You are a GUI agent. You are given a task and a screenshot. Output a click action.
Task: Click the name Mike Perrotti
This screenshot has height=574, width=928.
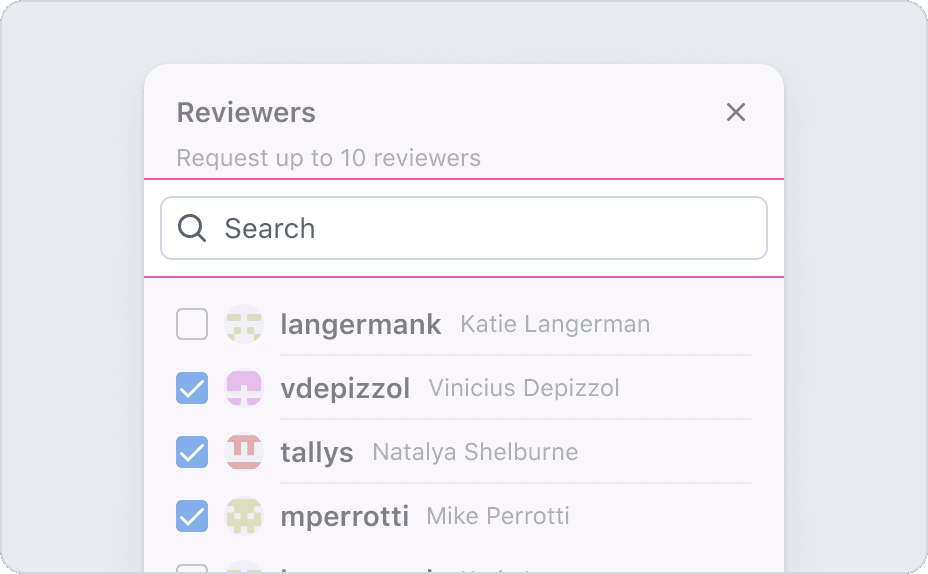tap(498, 516)
